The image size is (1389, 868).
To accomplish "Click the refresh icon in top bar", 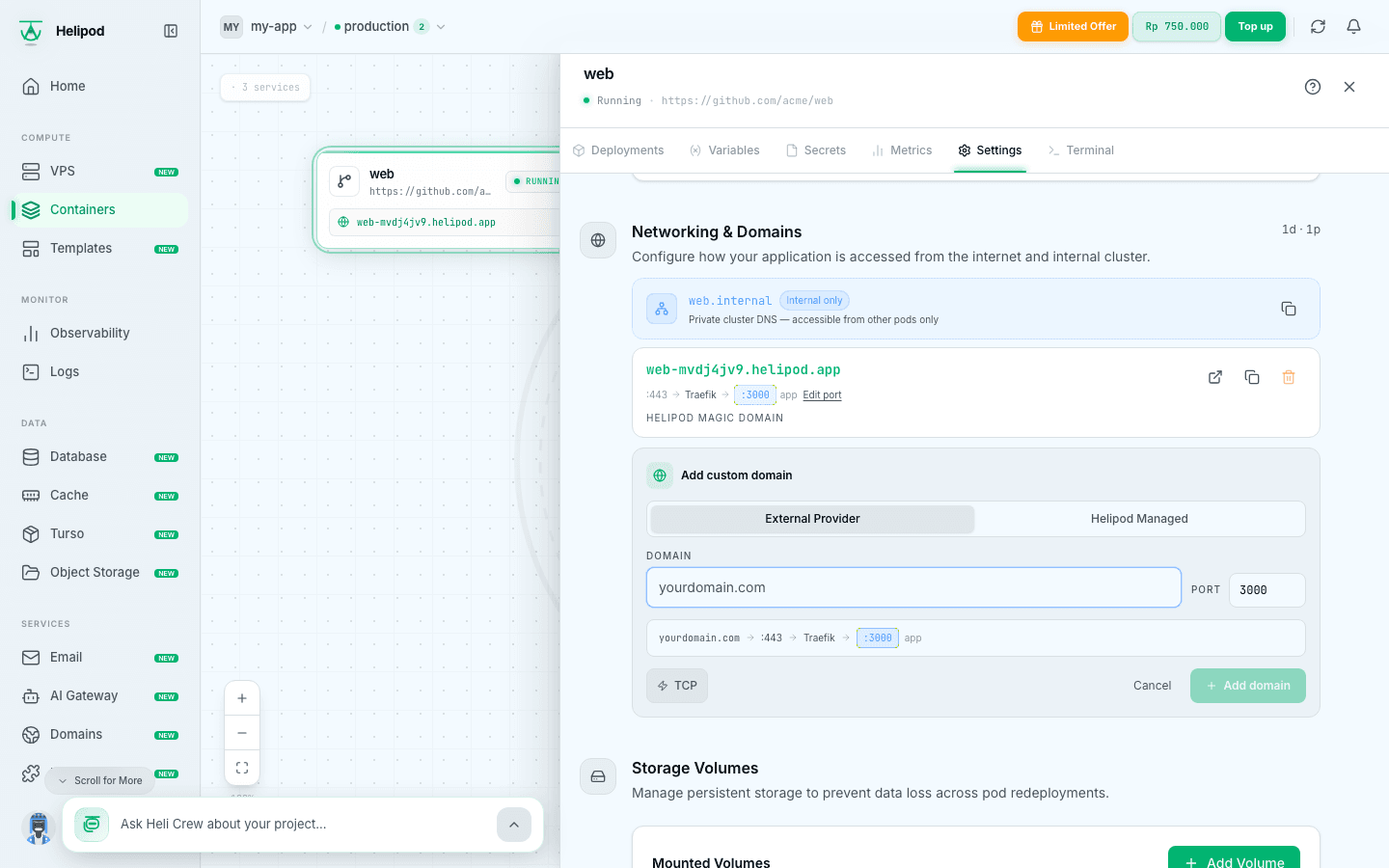I will point(1318,27).
